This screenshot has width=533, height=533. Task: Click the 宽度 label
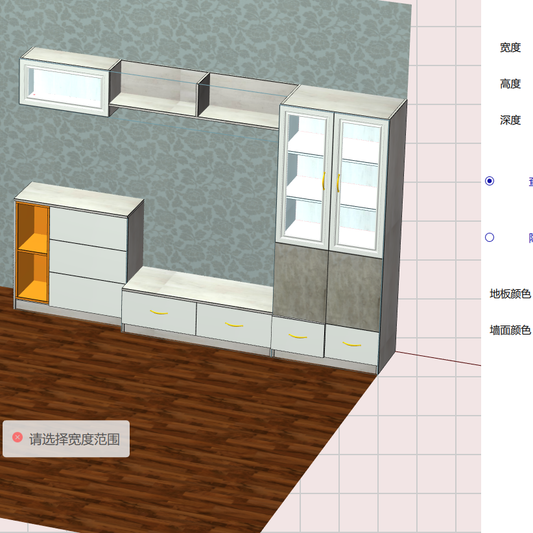(510, 48)
